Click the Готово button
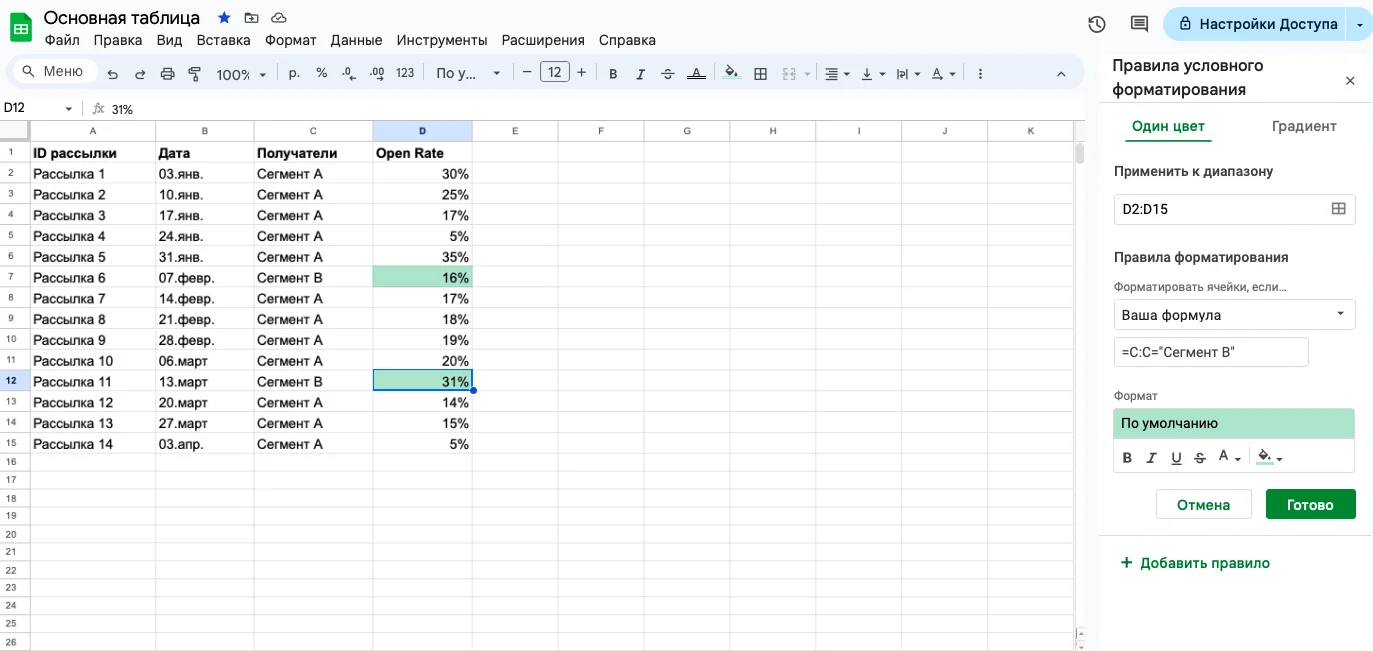The width and height of the screenshot is (1373, 651). pos(1310,504)
